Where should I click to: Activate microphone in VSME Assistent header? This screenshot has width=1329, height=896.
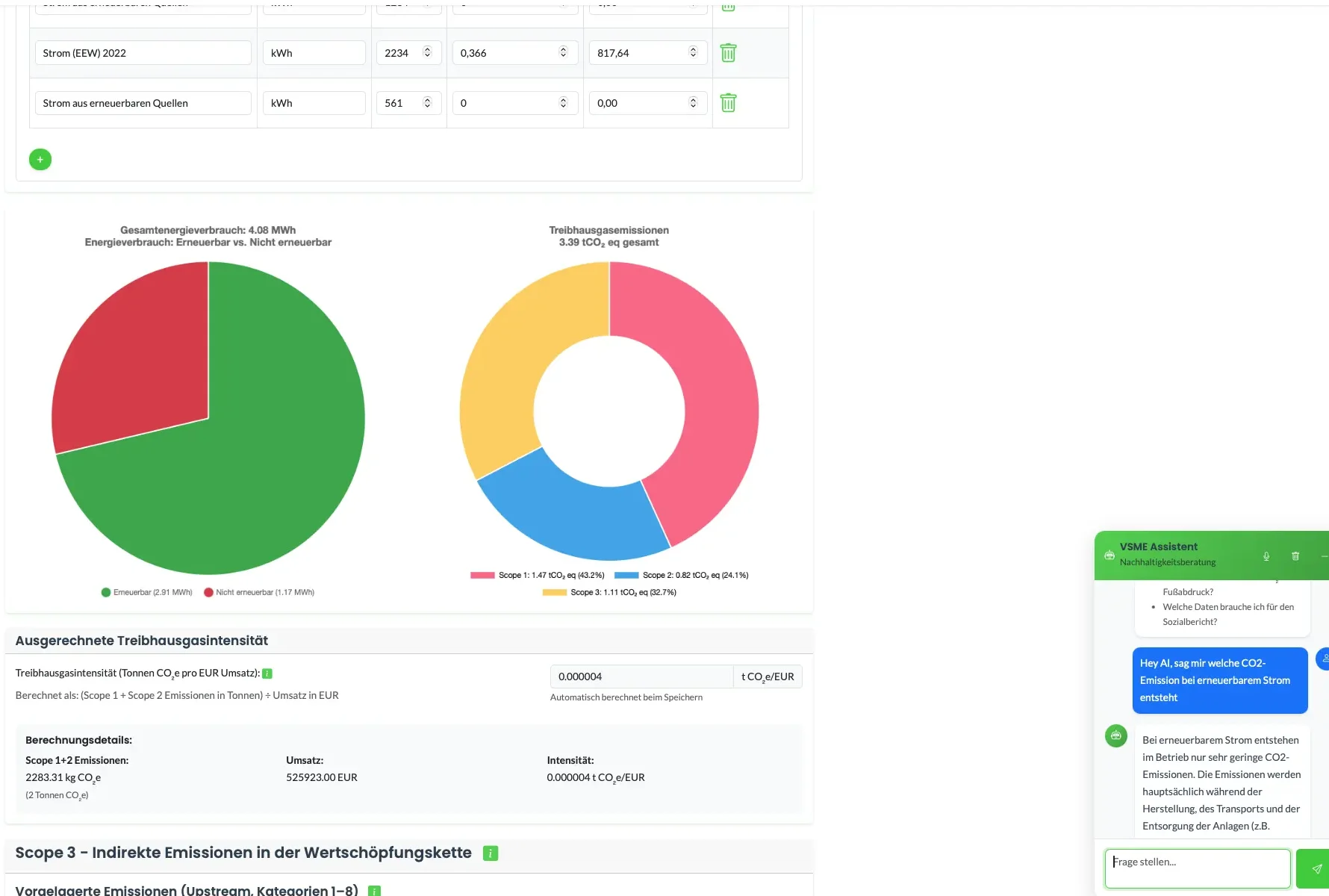pyautogui.click(x=1266, y=556)
